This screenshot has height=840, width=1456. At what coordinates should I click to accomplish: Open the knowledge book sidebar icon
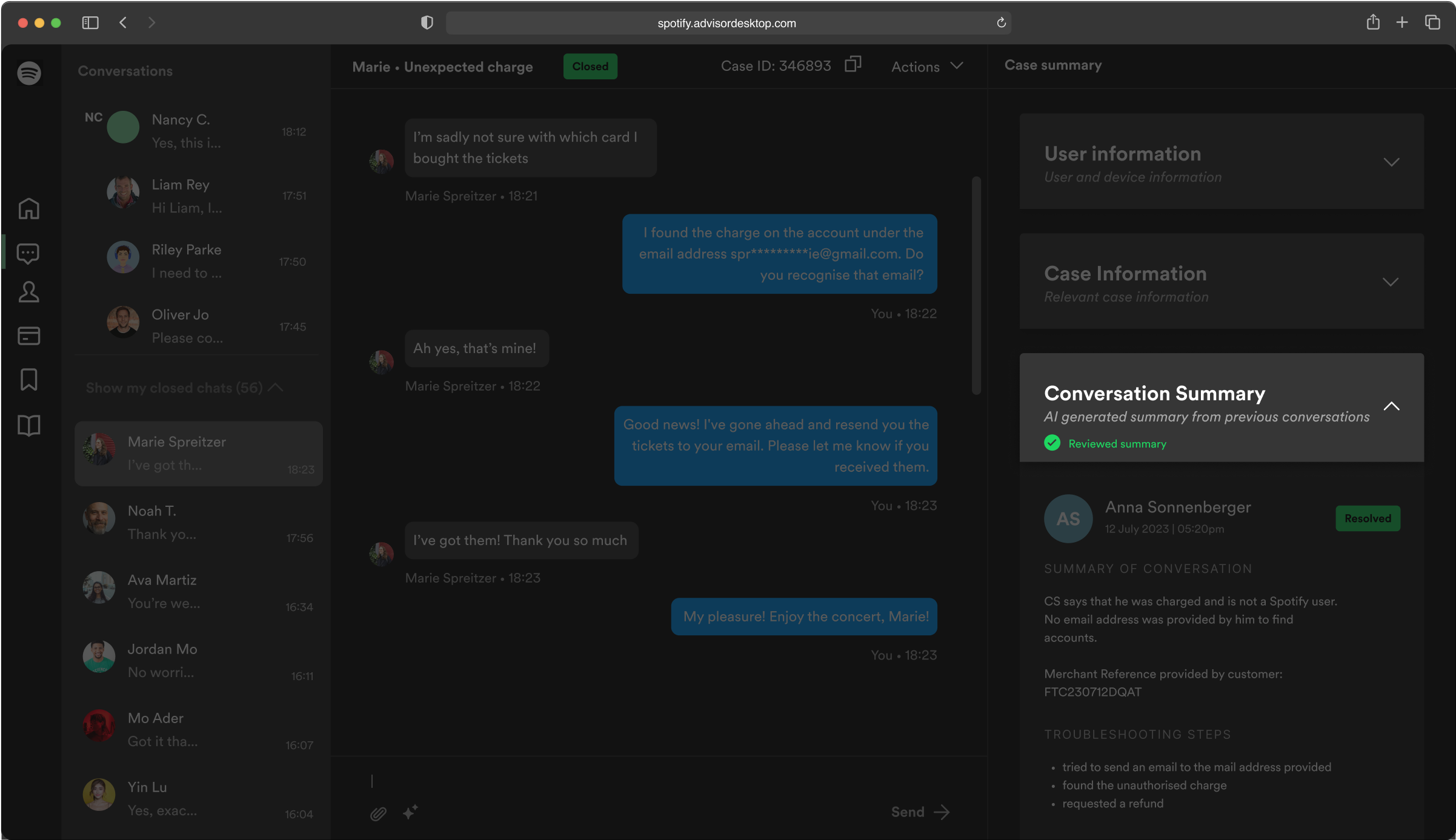tap(29, 426)
